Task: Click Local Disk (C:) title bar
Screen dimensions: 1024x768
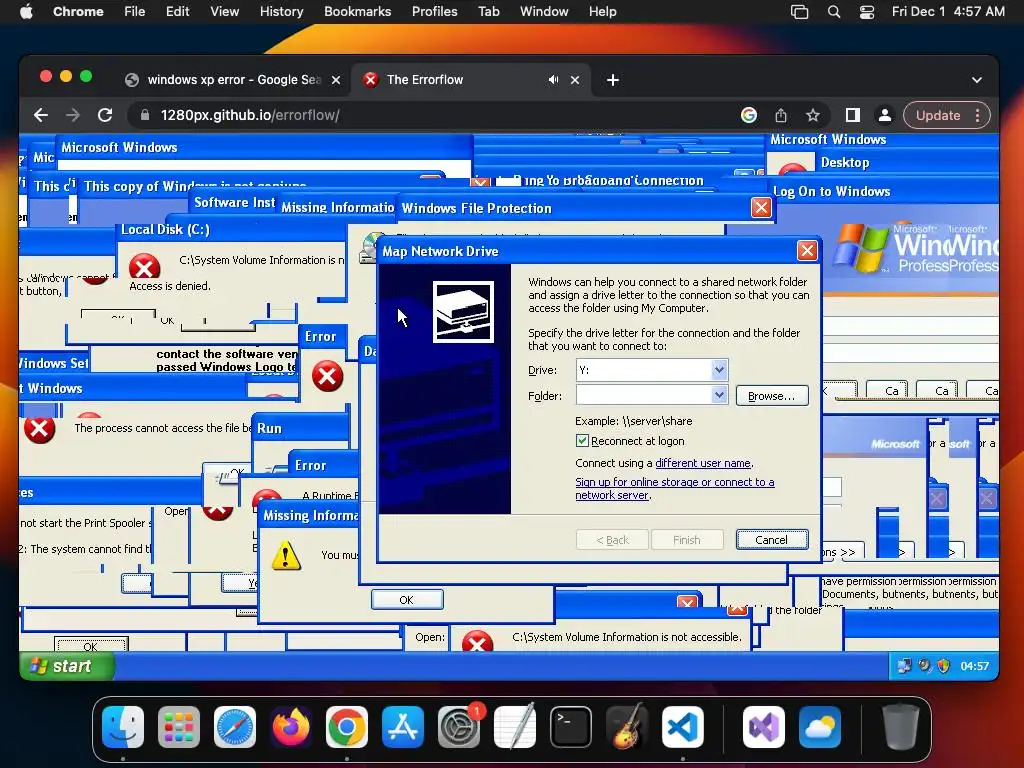Action: tap(232, 229)
